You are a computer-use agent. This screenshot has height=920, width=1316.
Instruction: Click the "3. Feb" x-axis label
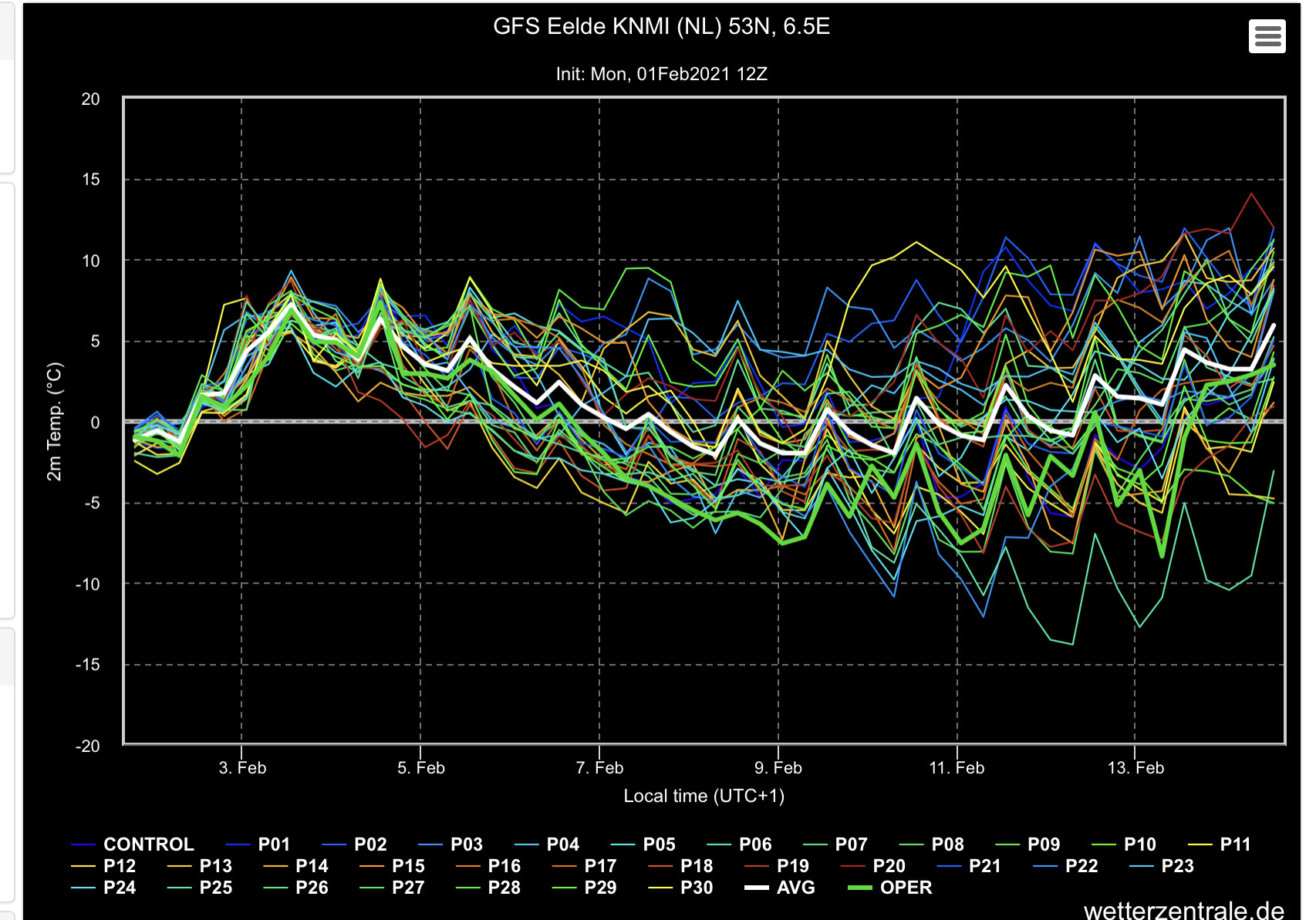(x=242, y=768)
